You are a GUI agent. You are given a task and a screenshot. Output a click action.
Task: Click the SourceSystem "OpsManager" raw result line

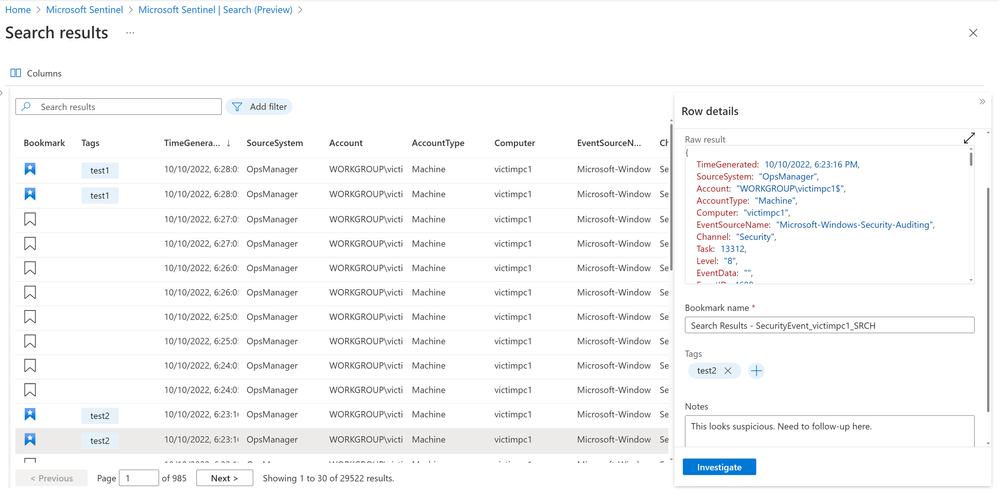click(x=758, y=177)
